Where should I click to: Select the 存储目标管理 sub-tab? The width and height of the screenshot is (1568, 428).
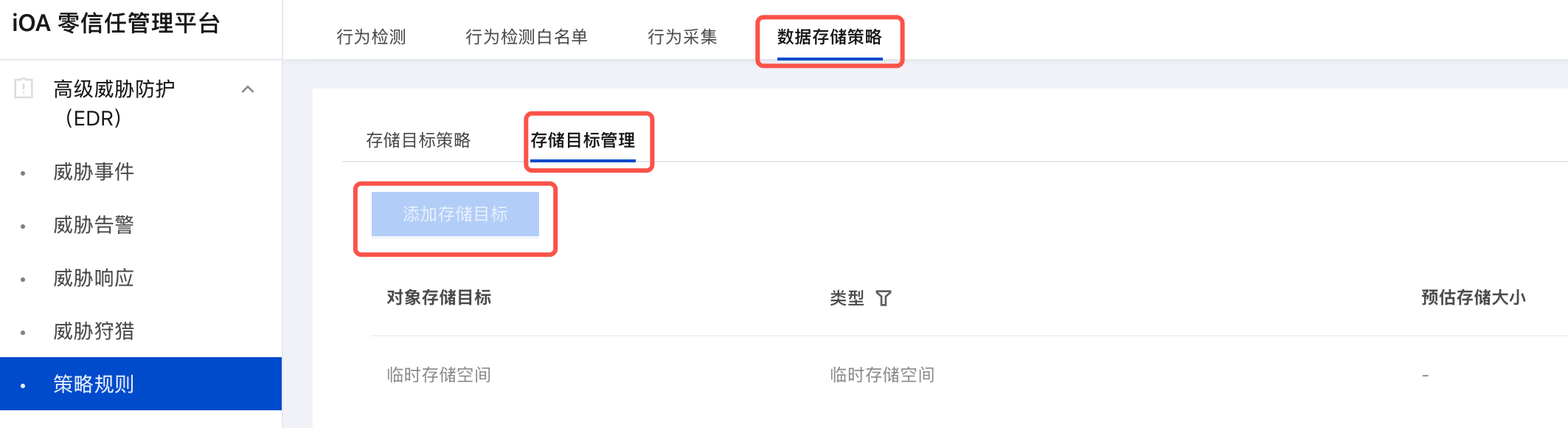583,140
